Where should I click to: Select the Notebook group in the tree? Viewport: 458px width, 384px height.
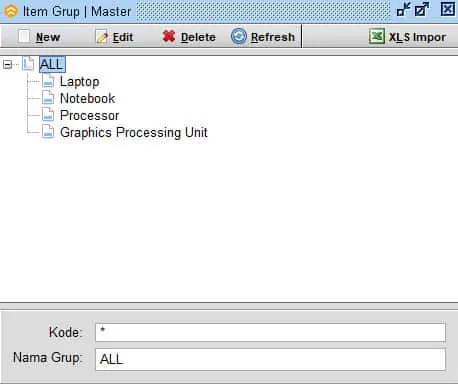pos(87,98)
